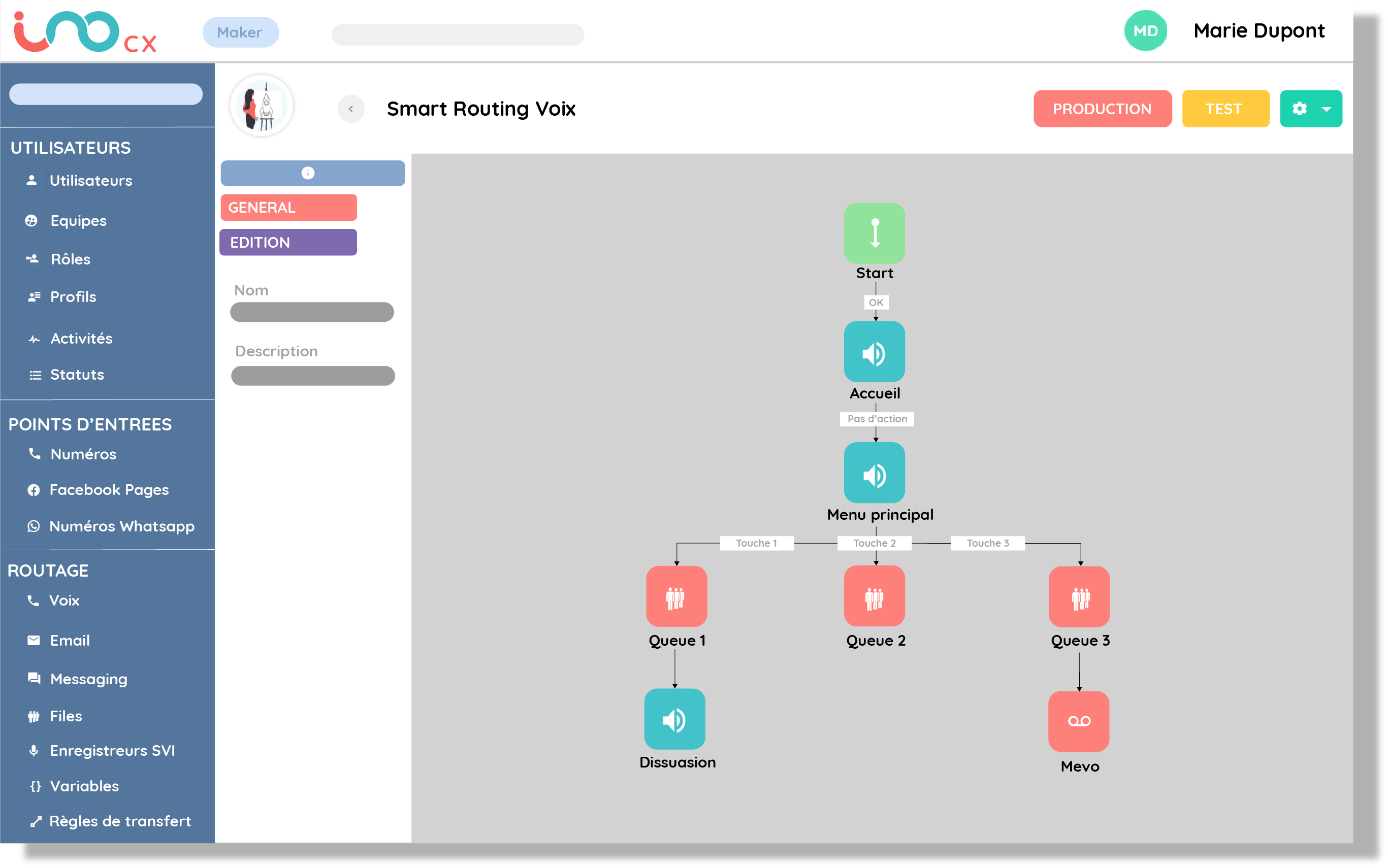This screenshot has height=868, width=1388.
Task: Click the Nom input field
Action: coord(312,312)
